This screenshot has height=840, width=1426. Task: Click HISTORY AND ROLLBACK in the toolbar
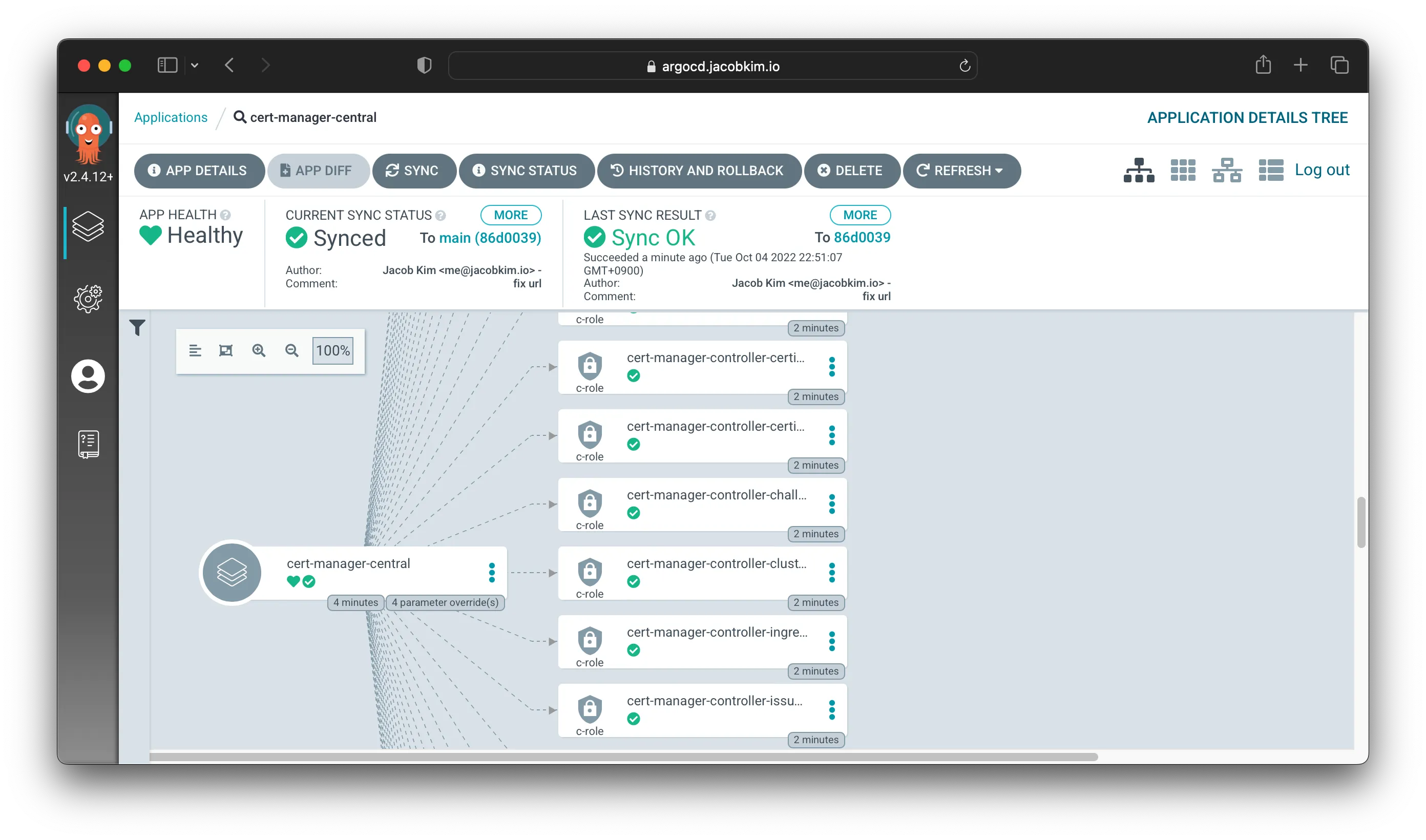click(699, 171)
